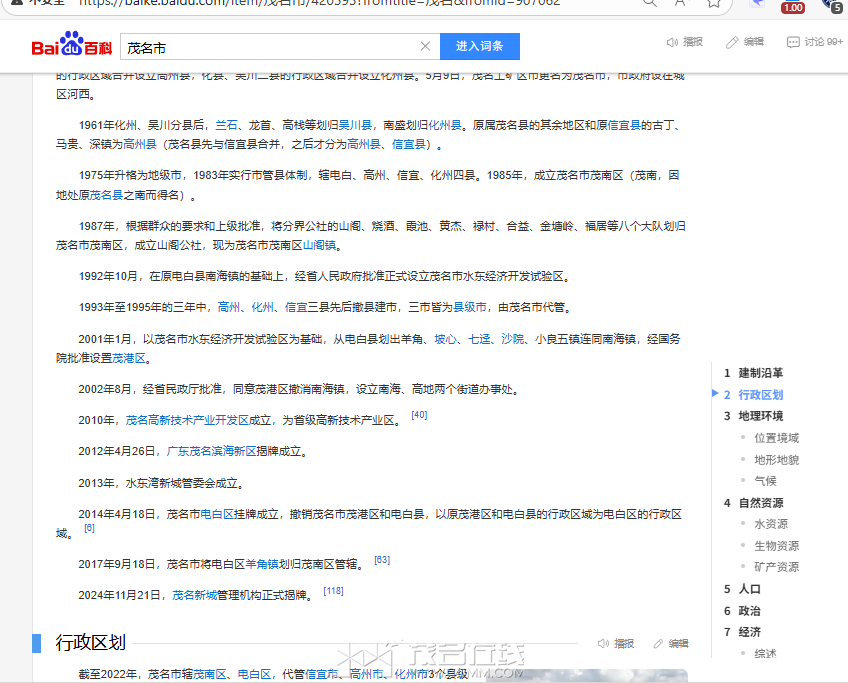Click the browser bookmark star icon
The width and height of the screenshot is (848, 683).
point(714,3)
